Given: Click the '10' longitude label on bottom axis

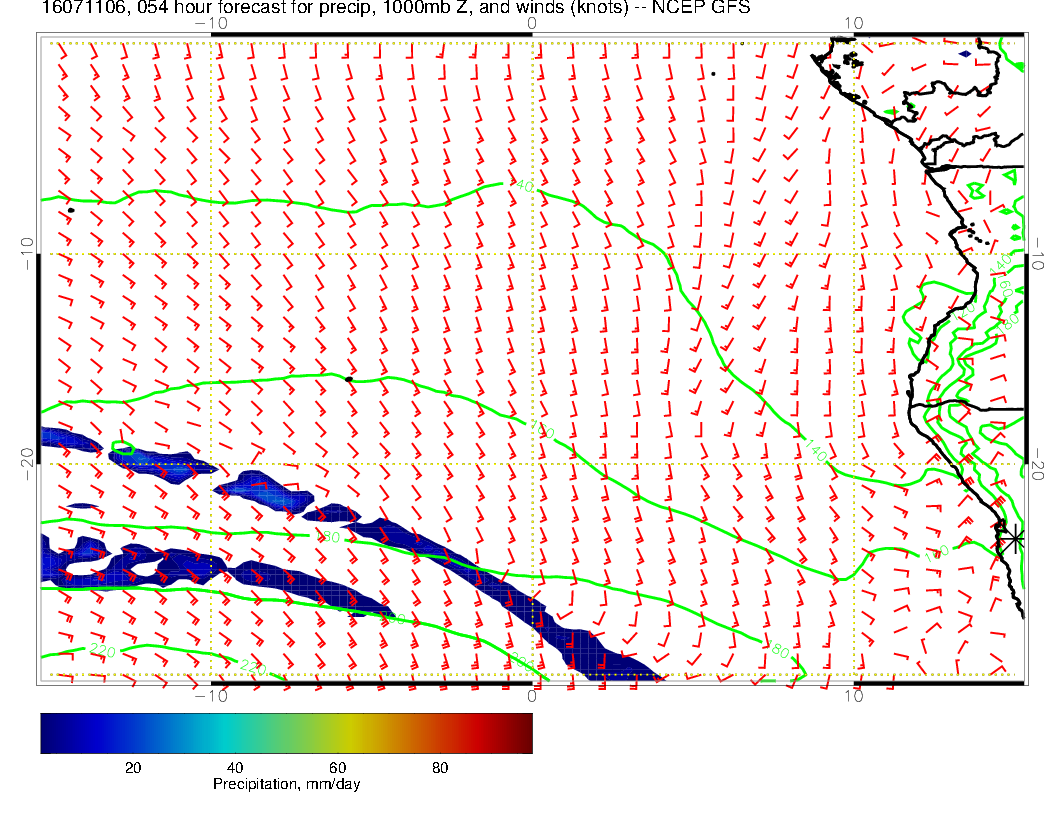Looking at the screenshot, I should click(x=854, y=694).
